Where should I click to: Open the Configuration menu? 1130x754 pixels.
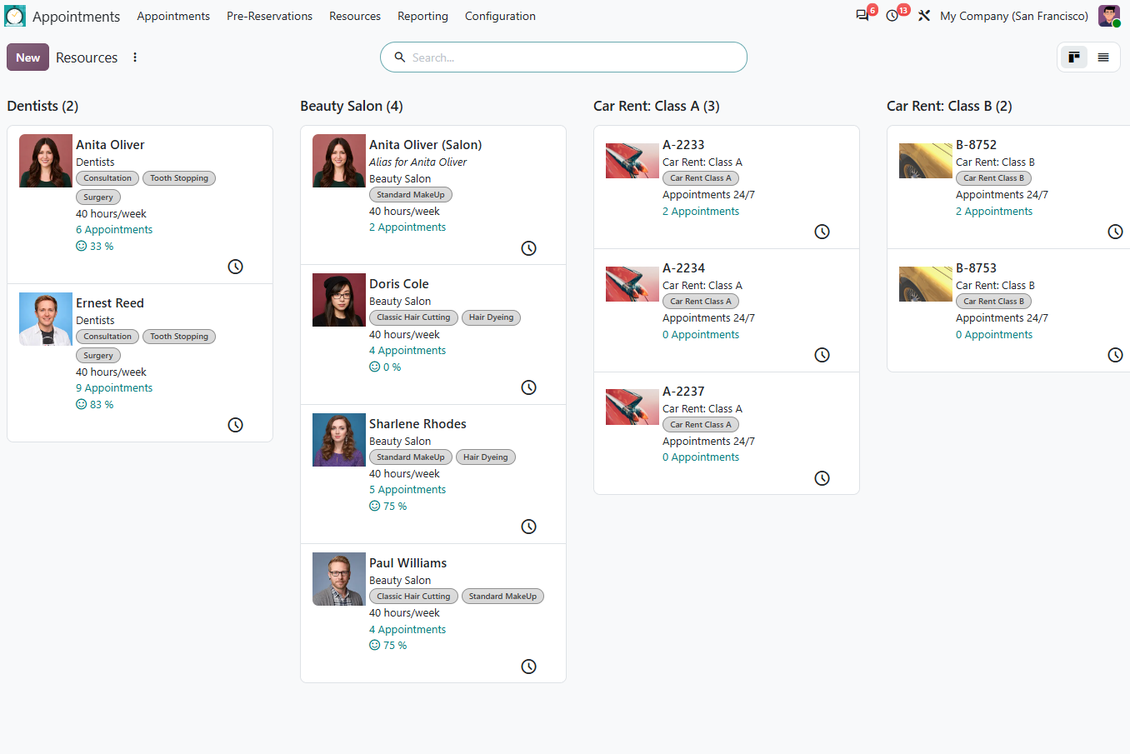pos(500,16)
